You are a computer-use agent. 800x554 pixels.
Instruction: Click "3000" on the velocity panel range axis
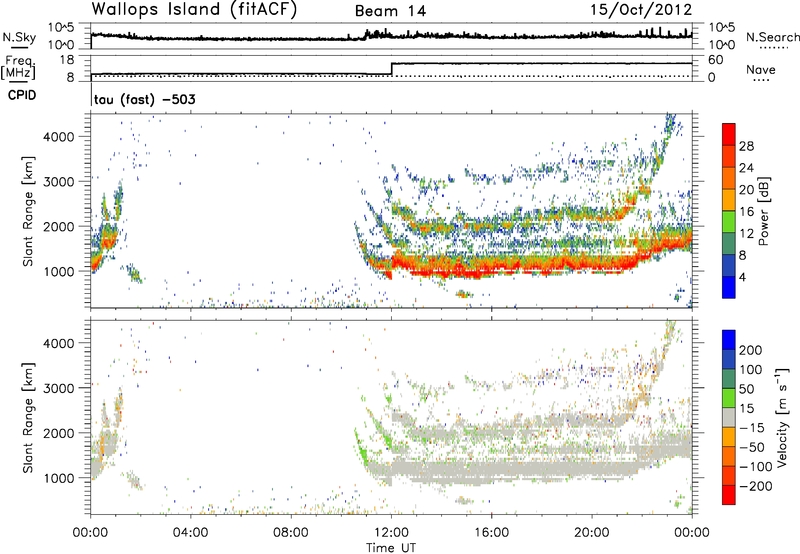pos(59,388)
